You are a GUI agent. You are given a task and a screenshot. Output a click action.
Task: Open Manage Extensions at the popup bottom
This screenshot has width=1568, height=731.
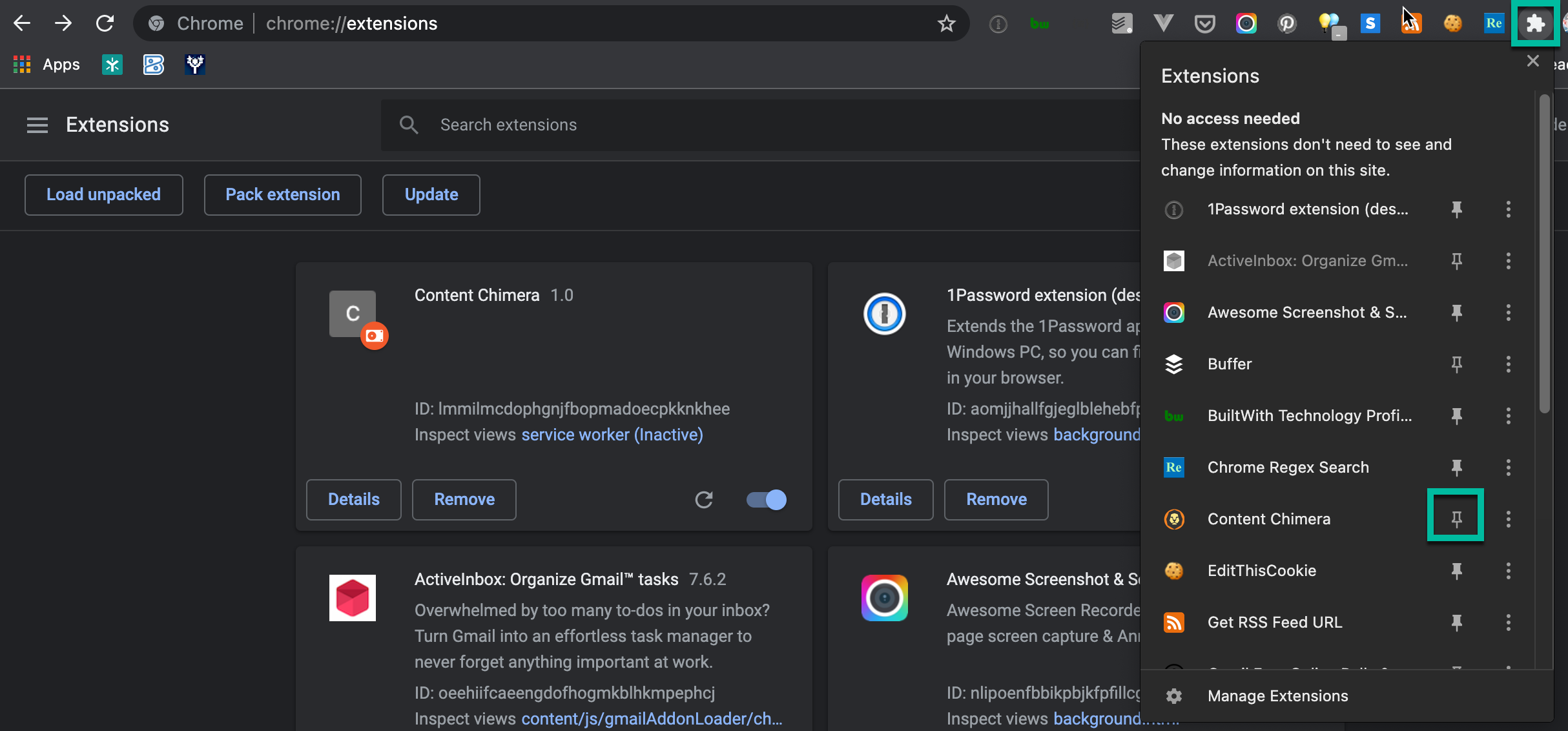click(1277, 695)
